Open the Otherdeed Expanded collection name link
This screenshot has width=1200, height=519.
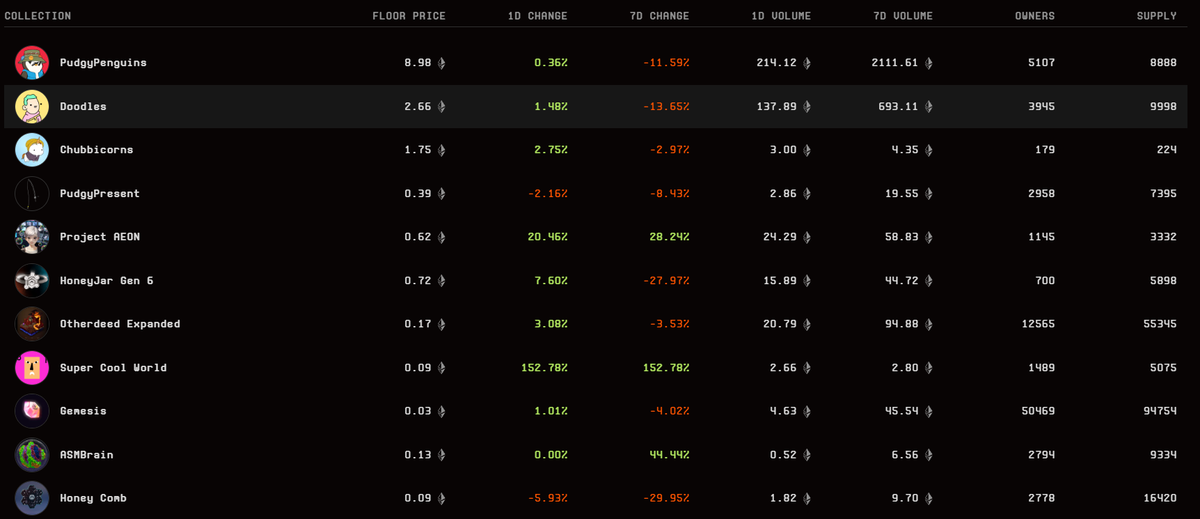[x=120, y=324]
